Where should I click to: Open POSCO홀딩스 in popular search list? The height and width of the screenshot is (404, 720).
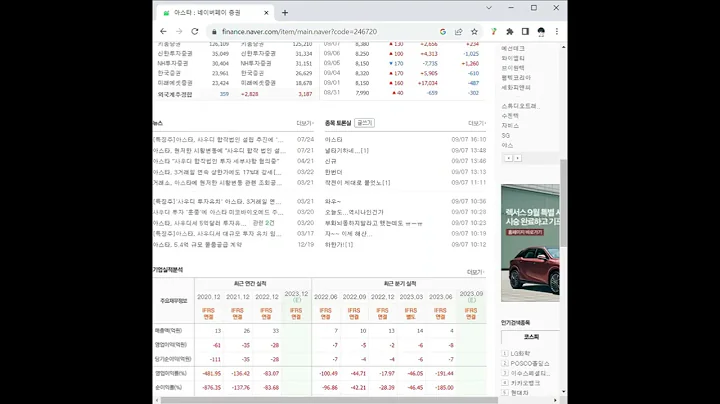[530, 363]
